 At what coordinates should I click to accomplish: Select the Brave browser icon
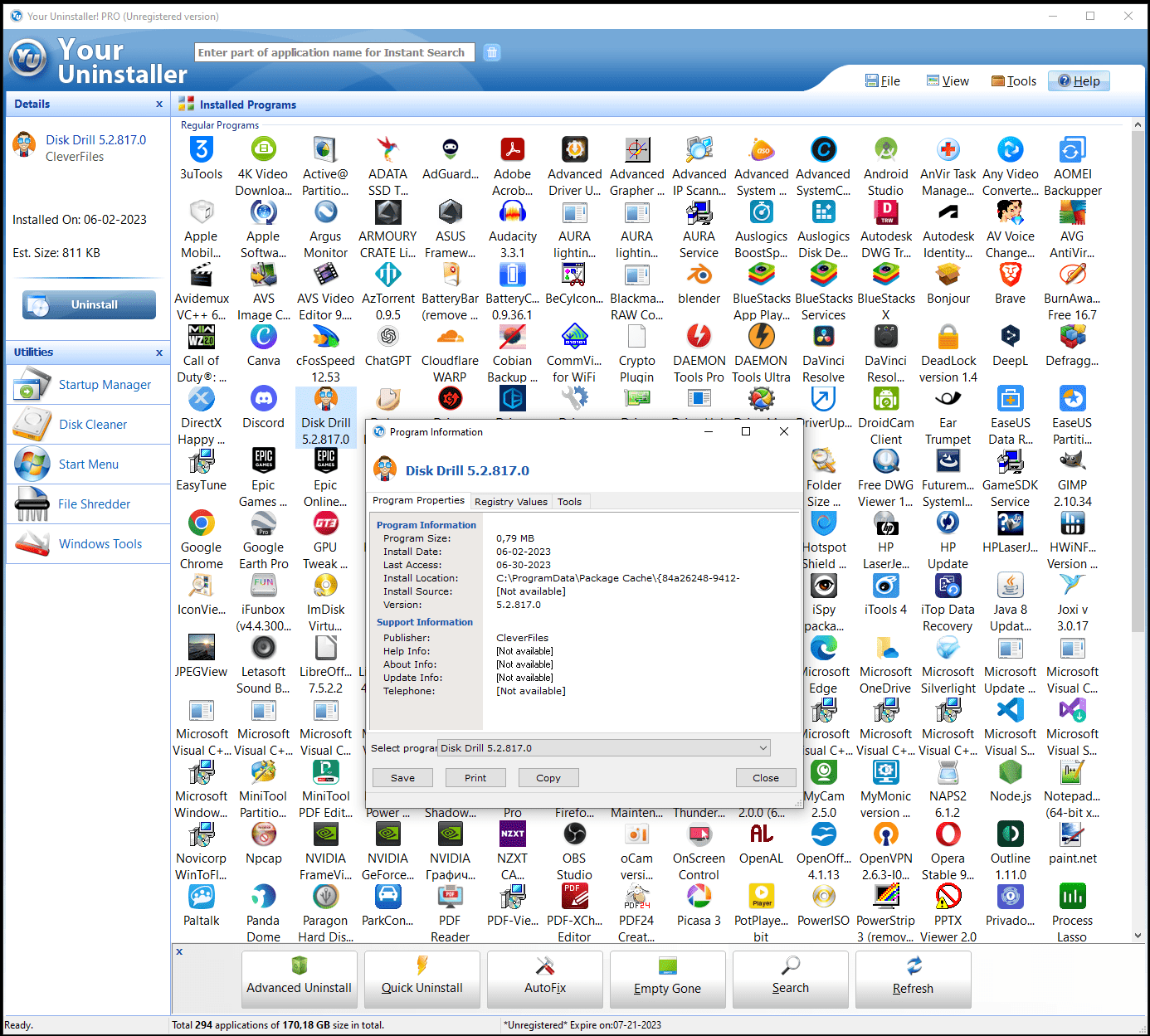pos(1011,275)
